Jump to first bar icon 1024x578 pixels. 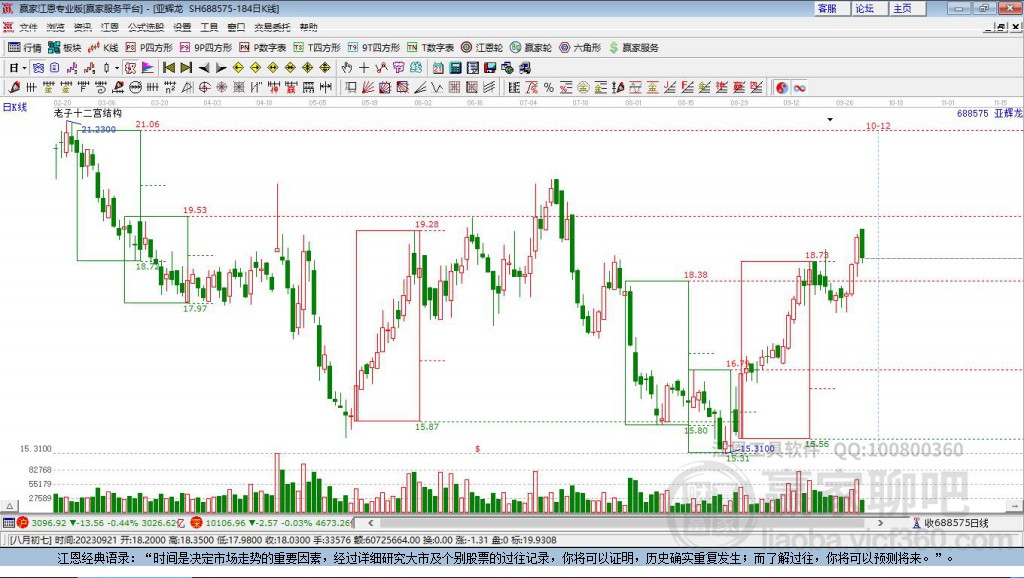click(x=169, y=68)
